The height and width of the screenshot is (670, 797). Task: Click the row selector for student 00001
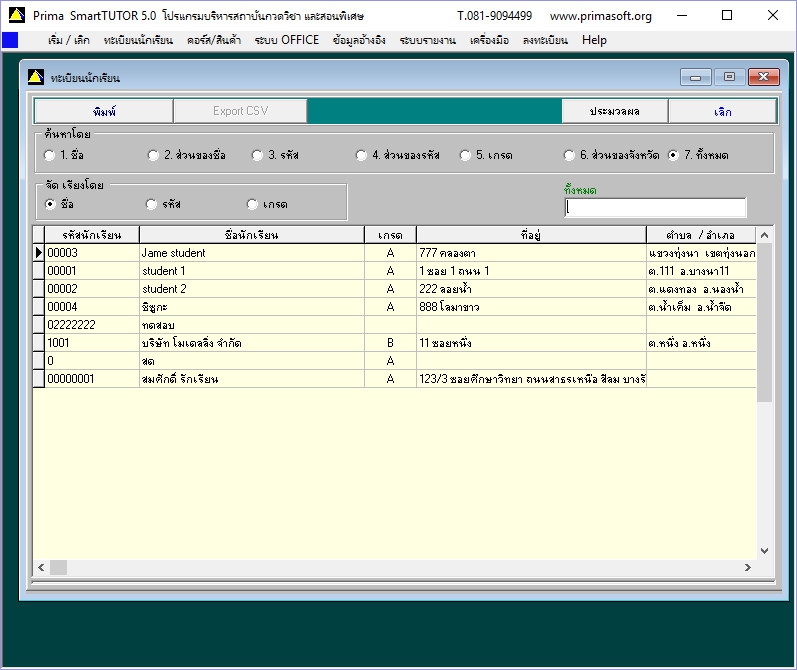pyautogui.click(x=39, y=271)
